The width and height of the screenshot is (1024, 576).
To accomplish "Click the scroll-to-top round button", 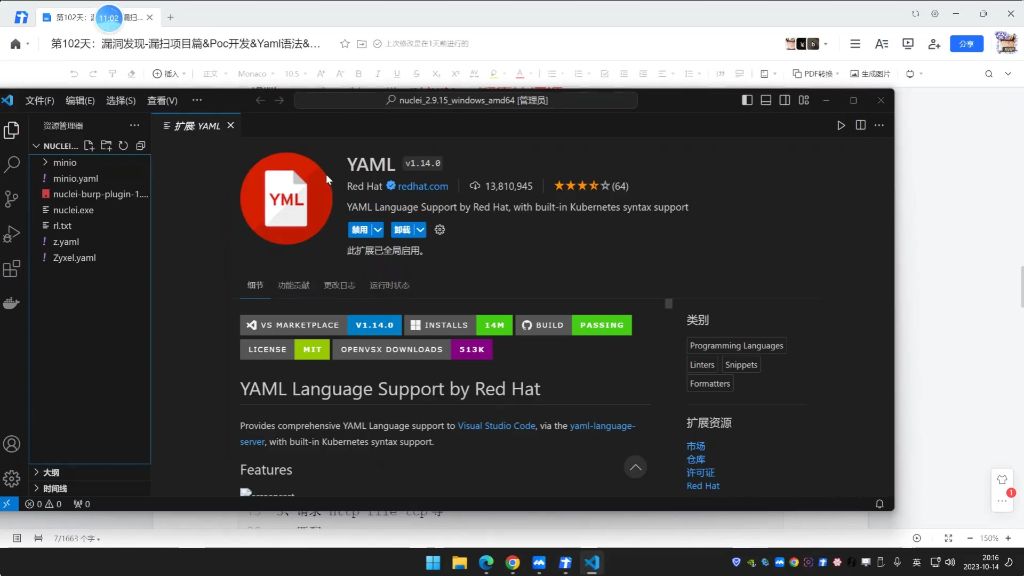I will 635,467.
